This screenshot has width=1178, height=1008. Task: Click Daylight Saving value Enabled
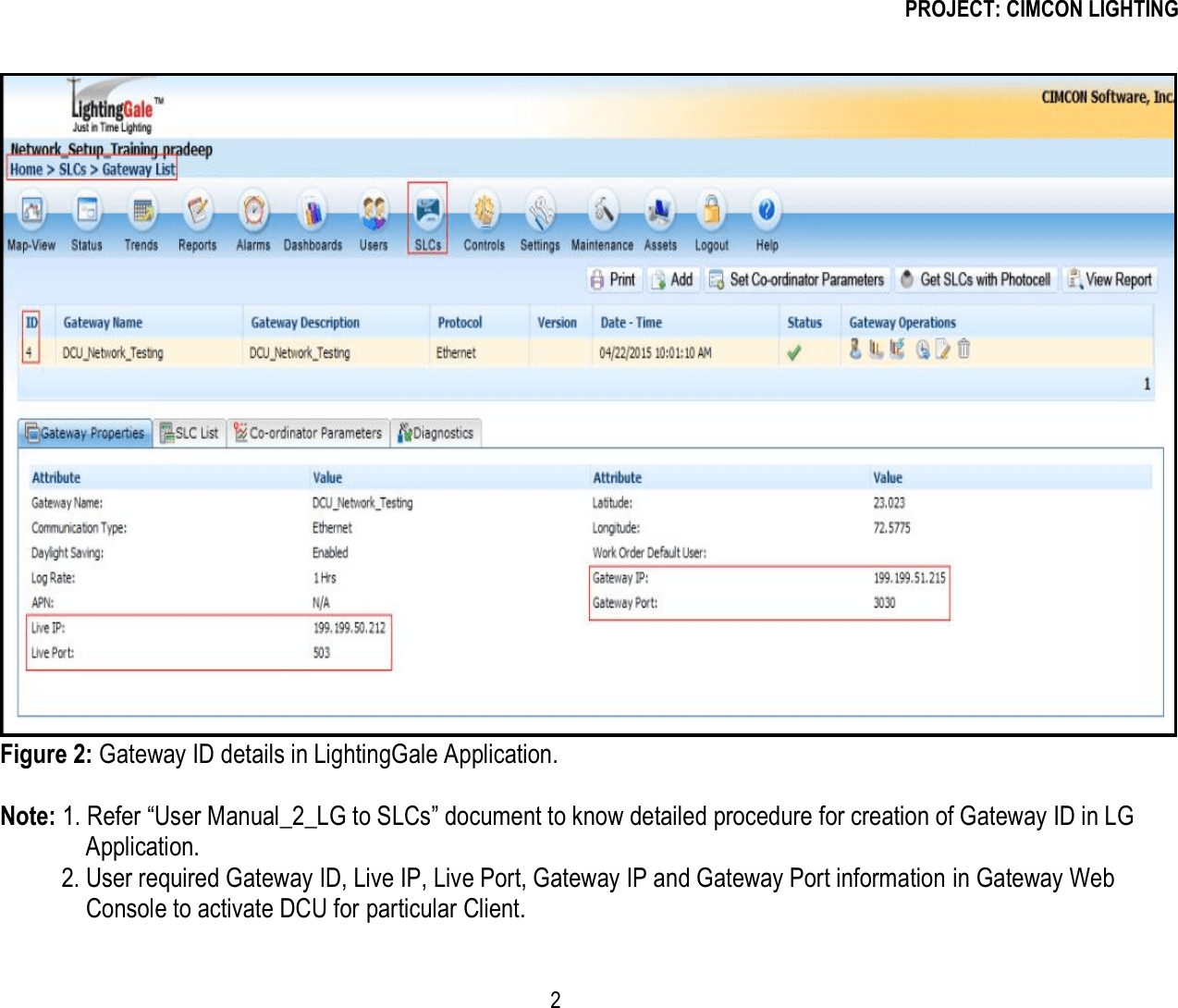click(x=330, y=553)
